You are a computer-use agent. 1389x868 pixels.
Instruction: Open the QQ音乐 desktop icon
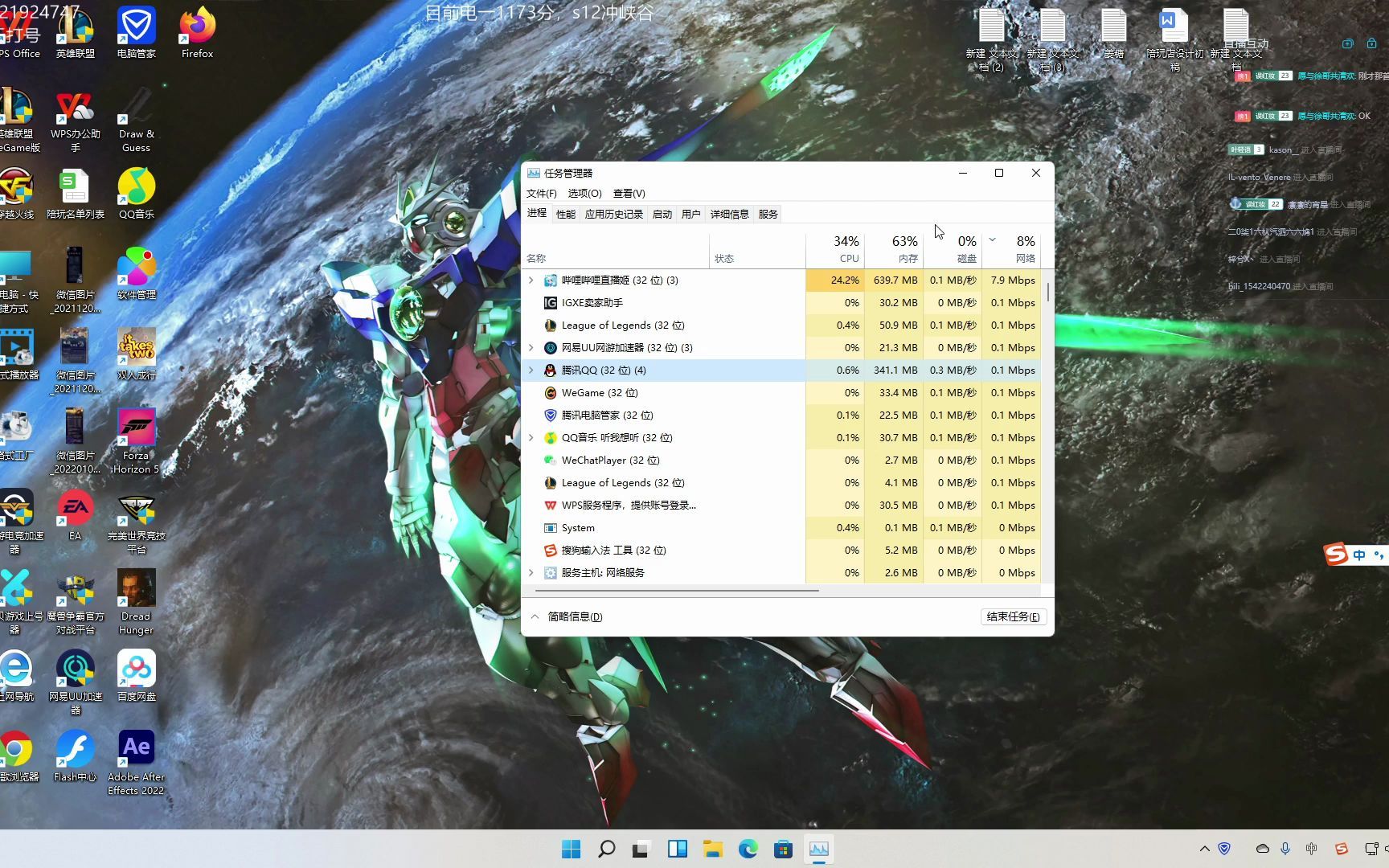136,193
